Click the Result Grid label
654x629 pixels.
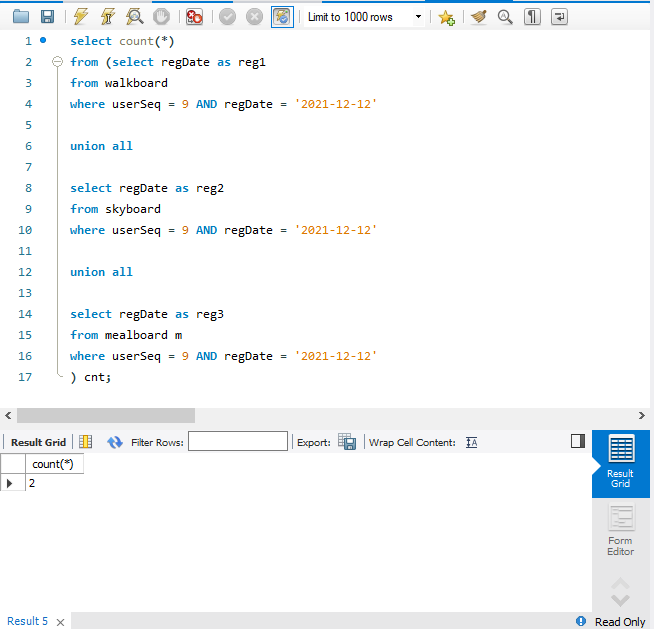pyautogui.click(x=38, y=442)
